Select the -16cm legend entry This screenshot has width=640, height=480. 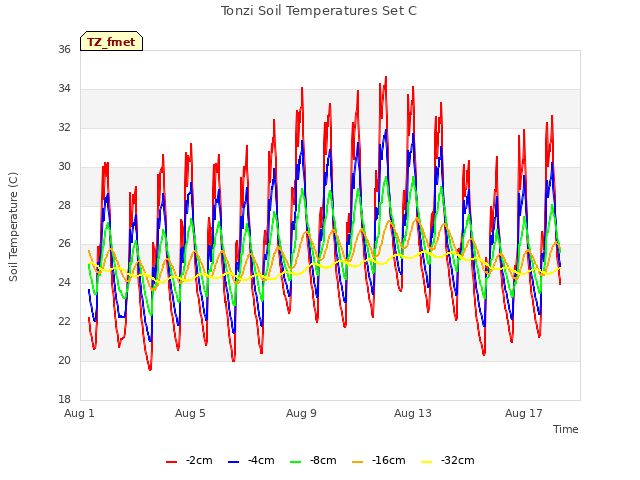378,460
